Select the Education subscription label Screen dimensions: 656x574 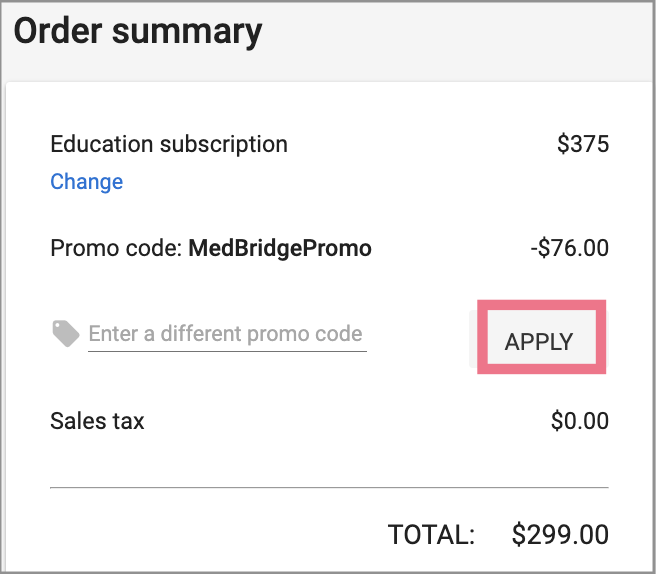pos(169,144)
